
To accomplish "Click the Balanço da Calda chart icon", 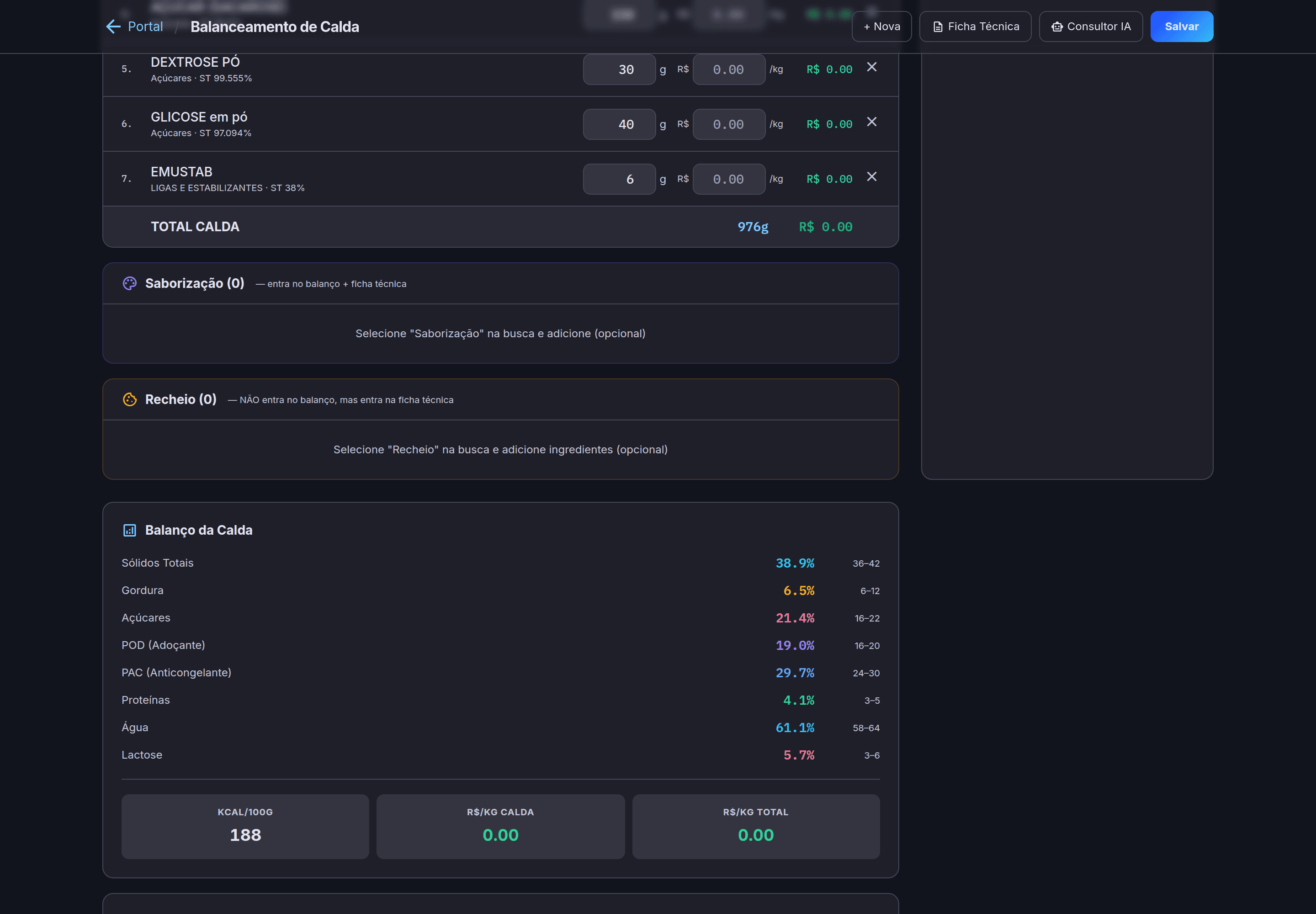I will [129, 530].
